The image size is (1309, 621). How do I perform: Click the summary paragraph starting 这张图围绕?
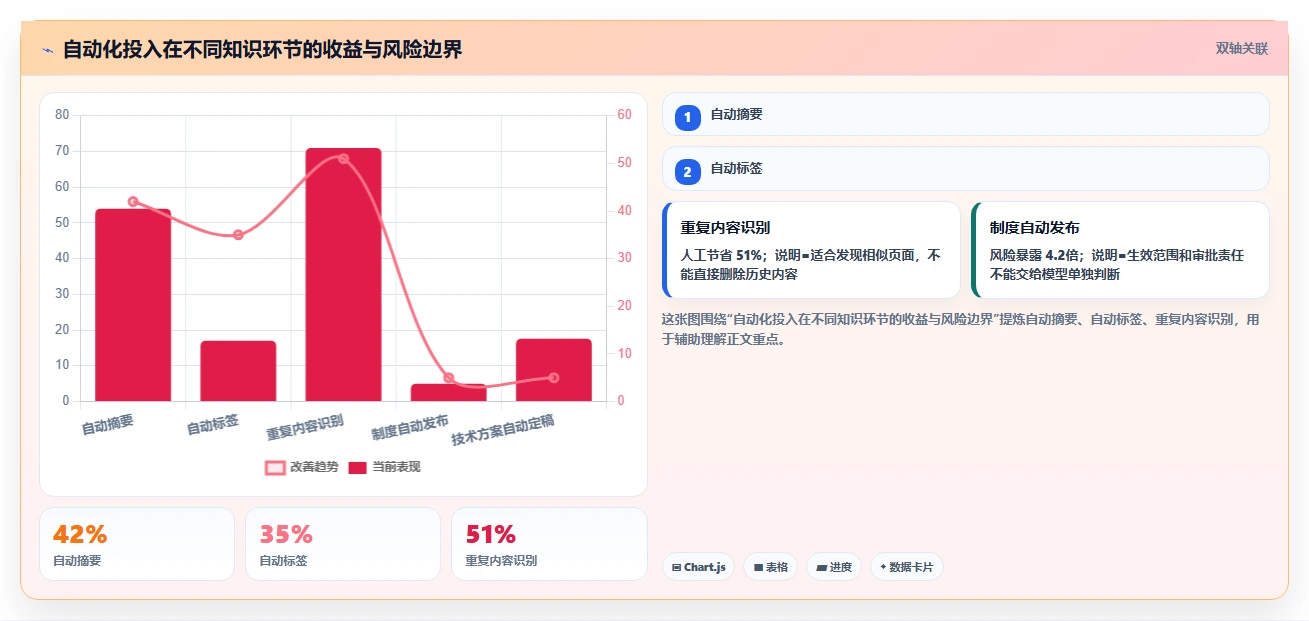[x=961, y=329]
